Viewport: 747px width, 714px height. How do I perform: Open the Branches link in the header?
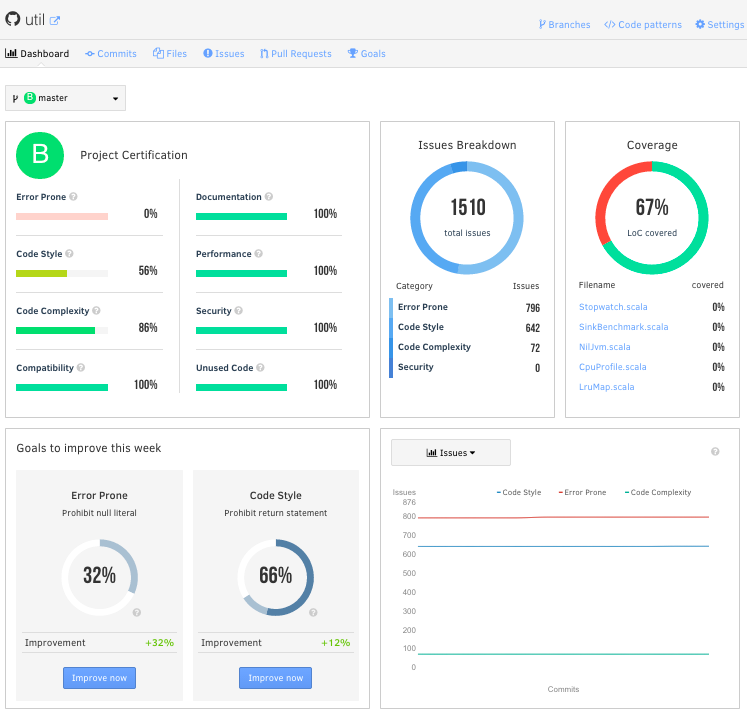tap(564, 25)
